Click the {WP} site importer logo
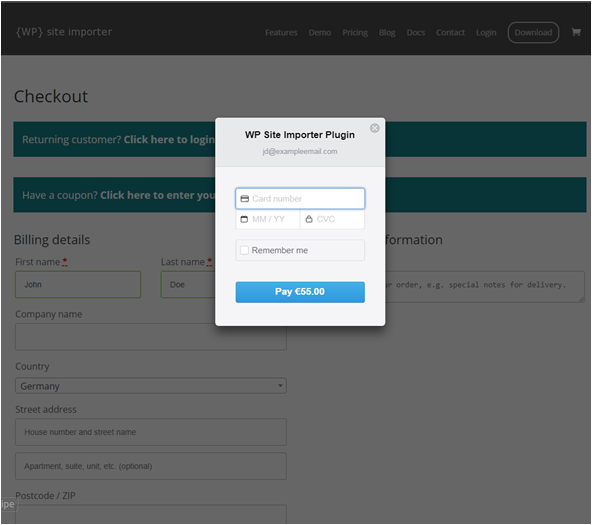 [x=64, y=32]
